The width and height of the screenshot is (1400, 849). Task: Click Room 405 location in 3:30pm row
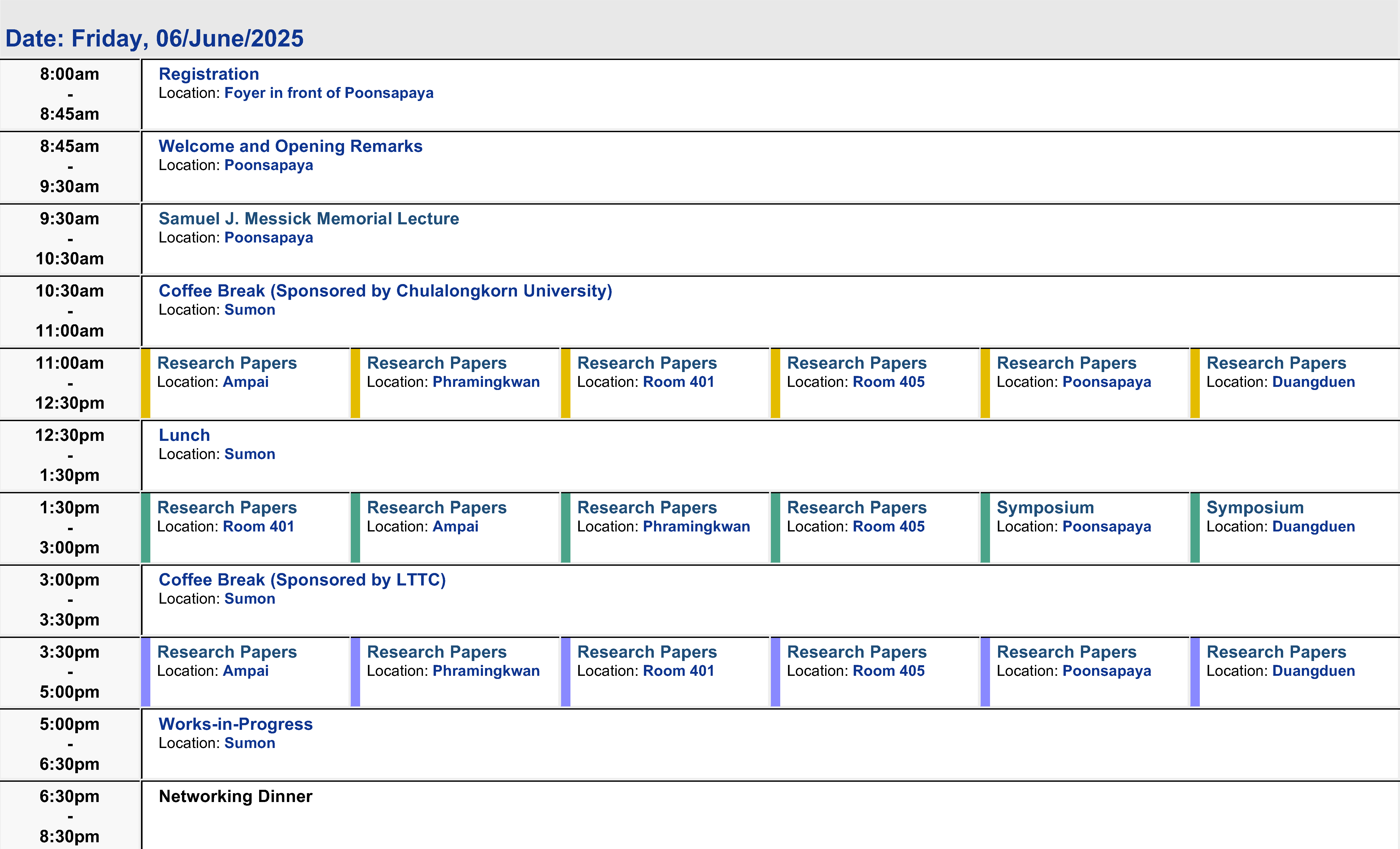[889, 671]
